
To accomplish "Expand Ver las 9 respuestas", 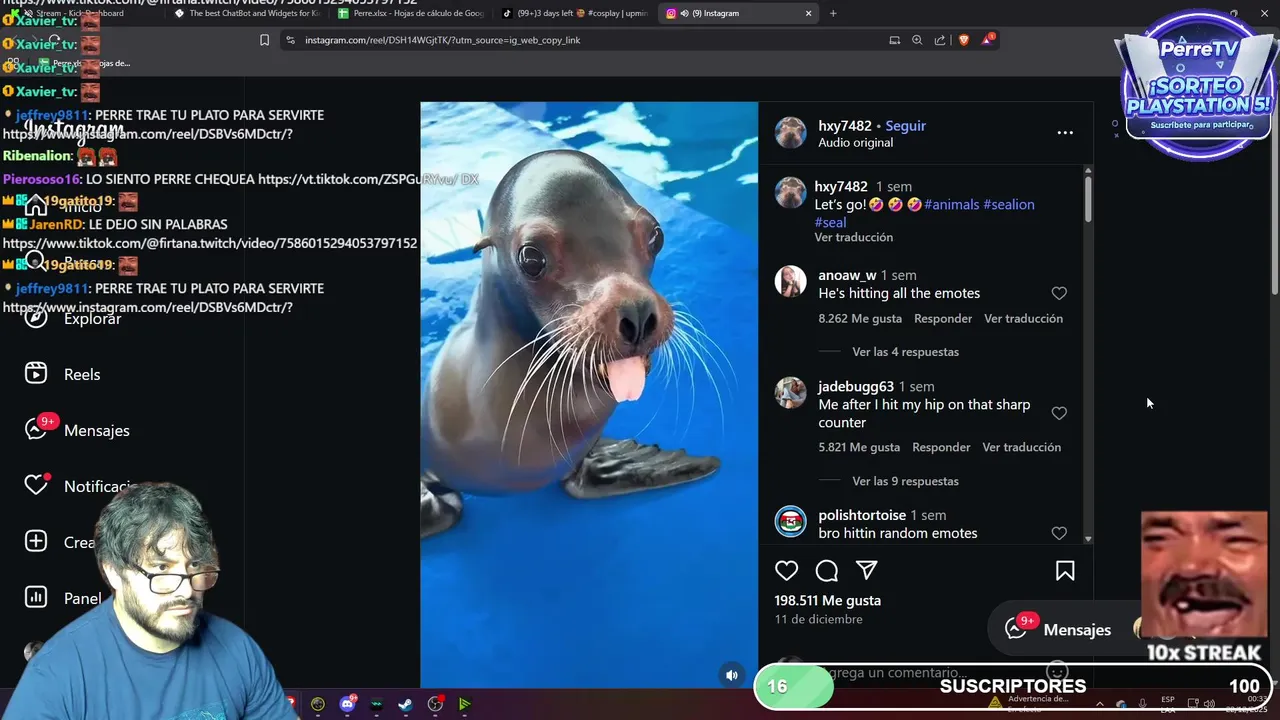I will click(905, 481).
